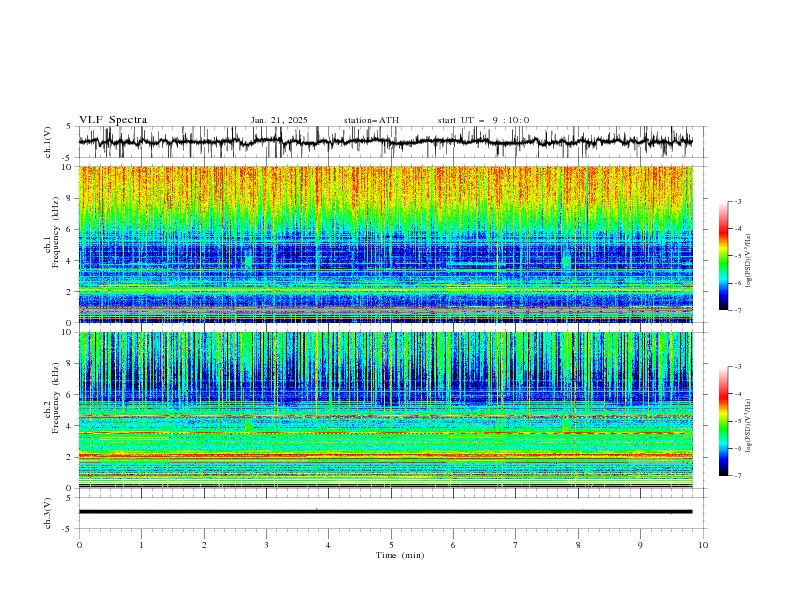Image resolution: width=792 pixels, height=612 pixels.
Task: Click the ch.2 PSD color scale bar
Action: click(x=724, y=421)
